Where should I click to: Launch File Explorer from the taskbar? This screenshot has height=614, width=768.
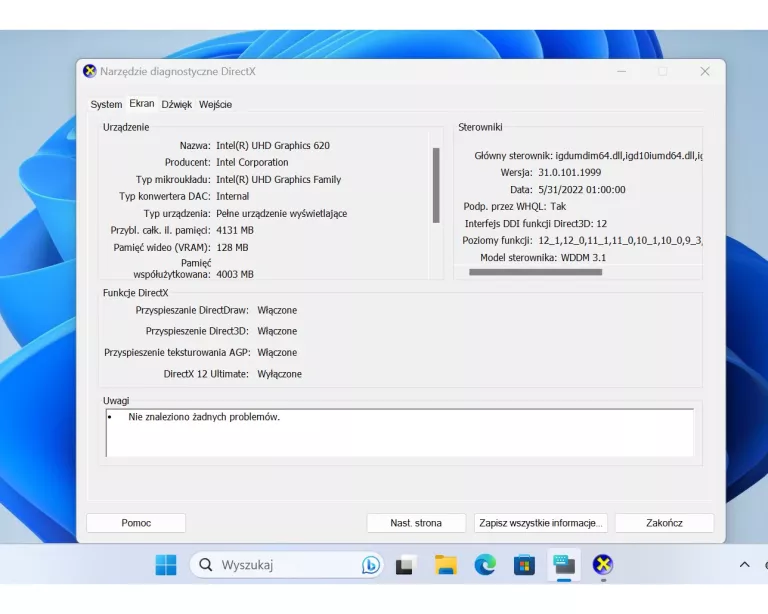445,565
